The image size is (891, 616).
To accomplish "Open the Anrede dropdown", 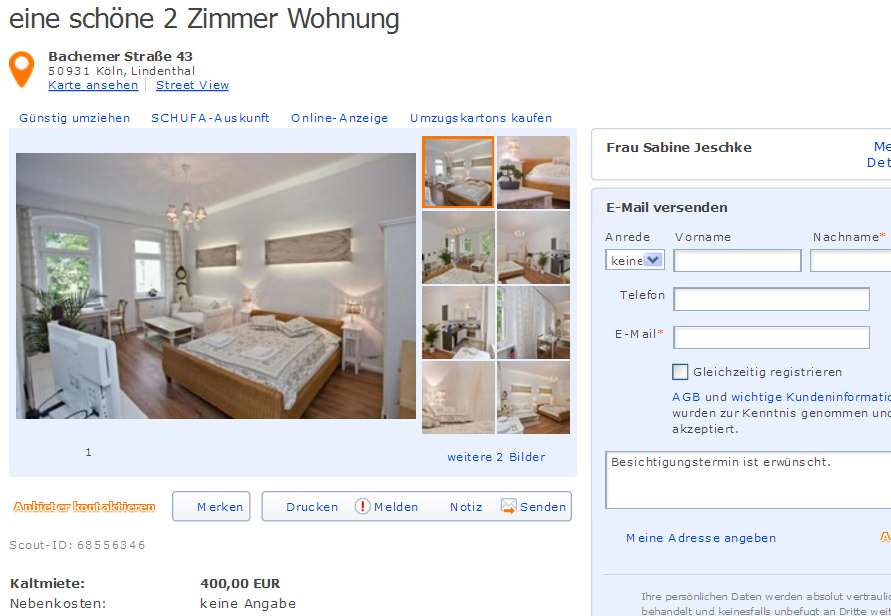I will click(x=635, y=260).
